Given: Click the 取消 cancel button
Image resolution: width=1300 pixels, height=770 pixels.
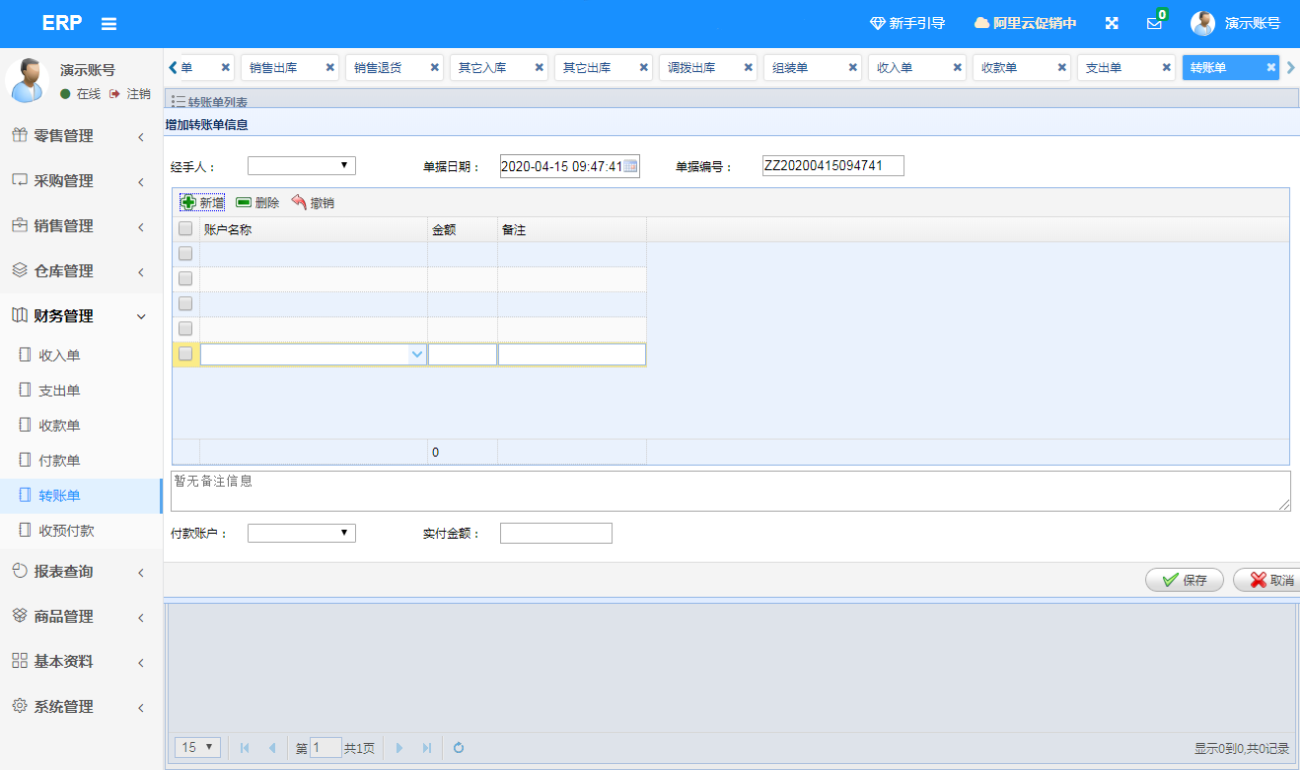Looking at the screenshot, I should pyautogui.click(x=1268, y=580).
